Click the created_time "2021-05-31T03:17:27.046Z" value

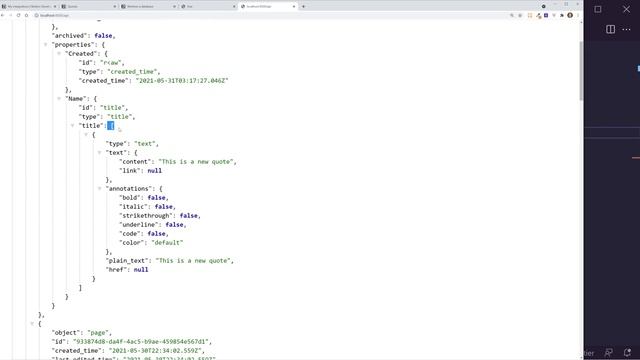tap(182, 80)
